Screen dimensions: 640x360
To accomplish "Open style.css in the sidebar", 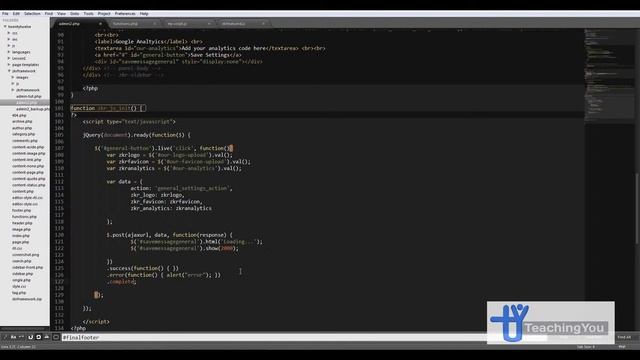I will click(19, 286).
